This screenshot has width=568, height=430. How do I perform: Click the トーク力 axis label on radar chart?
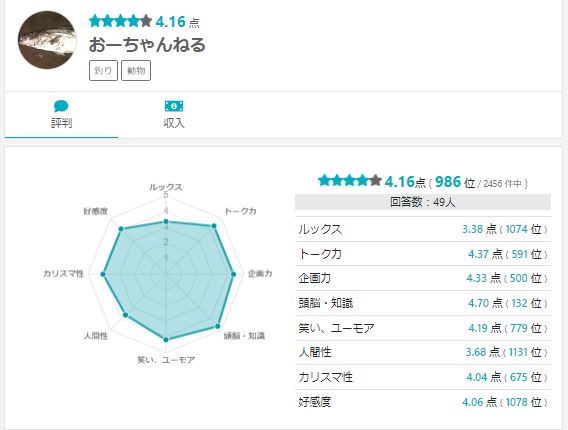(x=240, y=211)
